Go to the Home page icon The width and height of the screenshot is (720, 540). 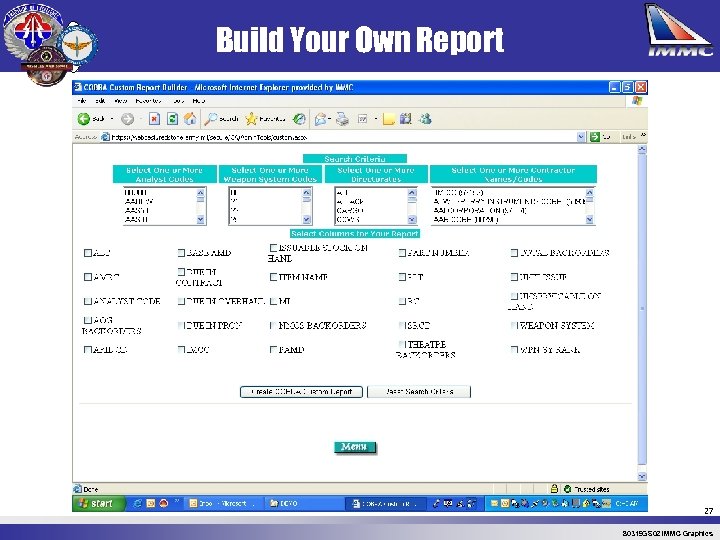pos(190,119)
